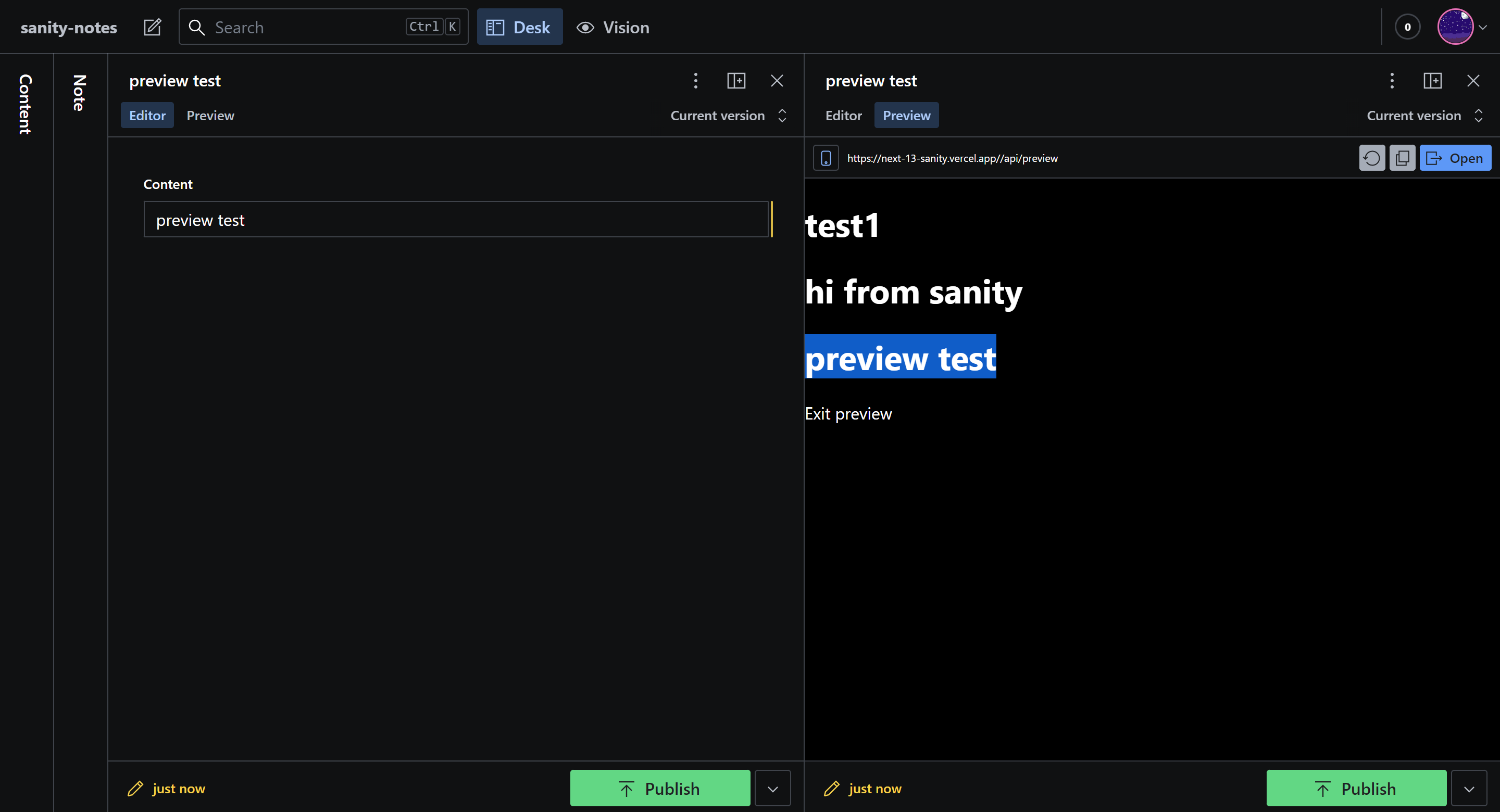Screen dimensions: 1500x812
Task: Open publish actions dropdown in left pane
Action: (772, 788)
